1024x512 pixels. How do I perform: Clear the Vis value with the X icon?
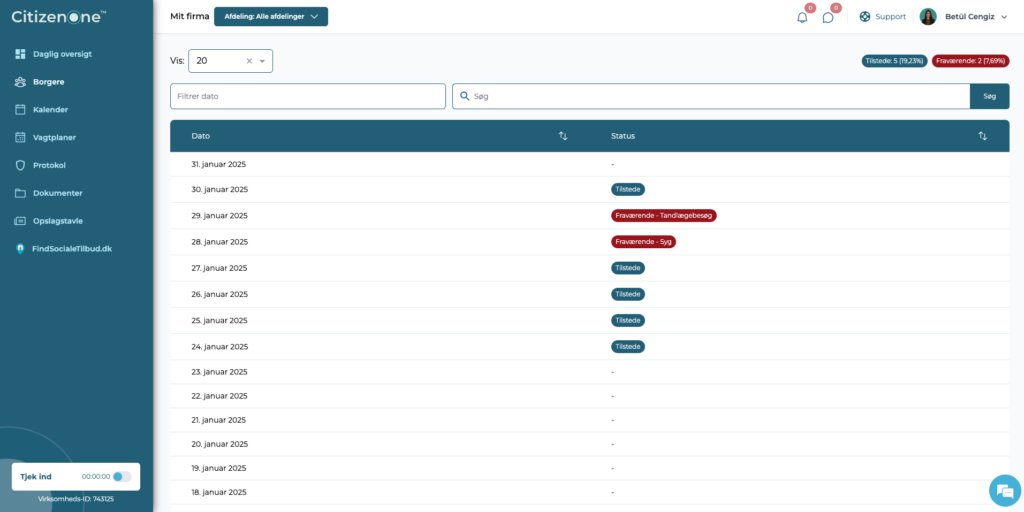[x=249, y=61]
